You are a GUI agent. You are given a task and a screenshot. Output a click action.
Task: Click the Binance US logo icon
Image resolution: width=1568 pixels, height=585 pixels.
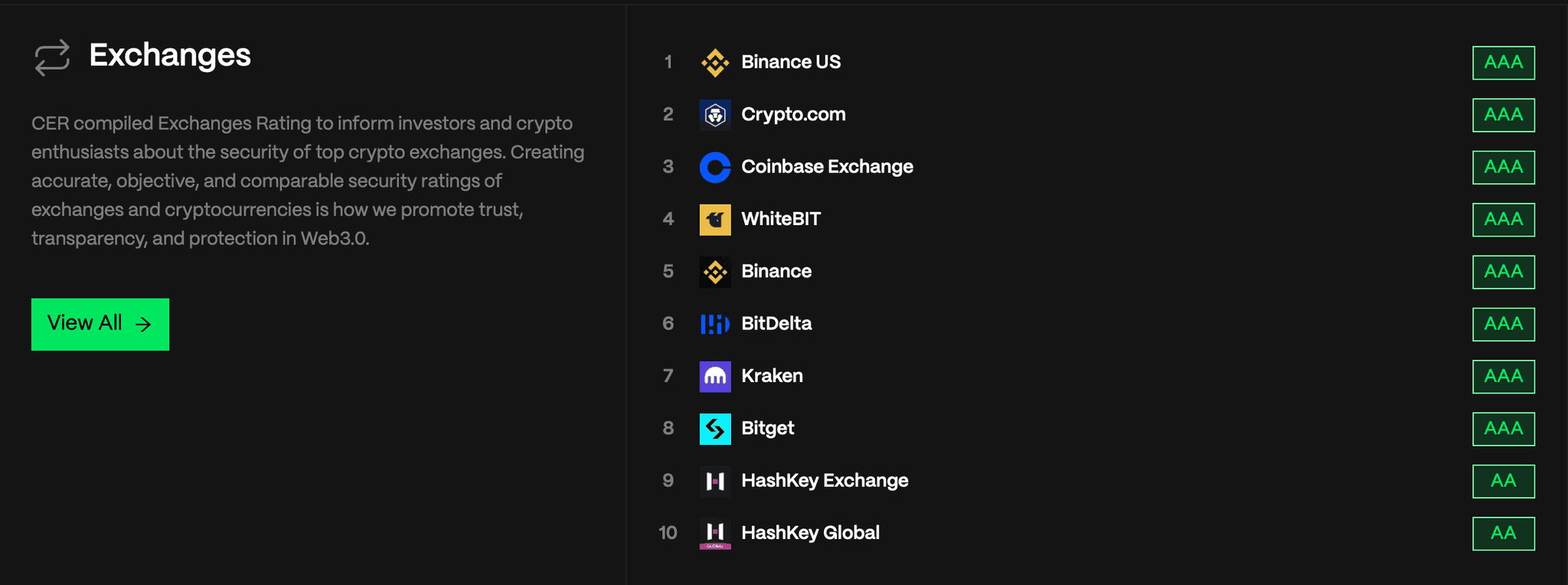tap(714, 62)
